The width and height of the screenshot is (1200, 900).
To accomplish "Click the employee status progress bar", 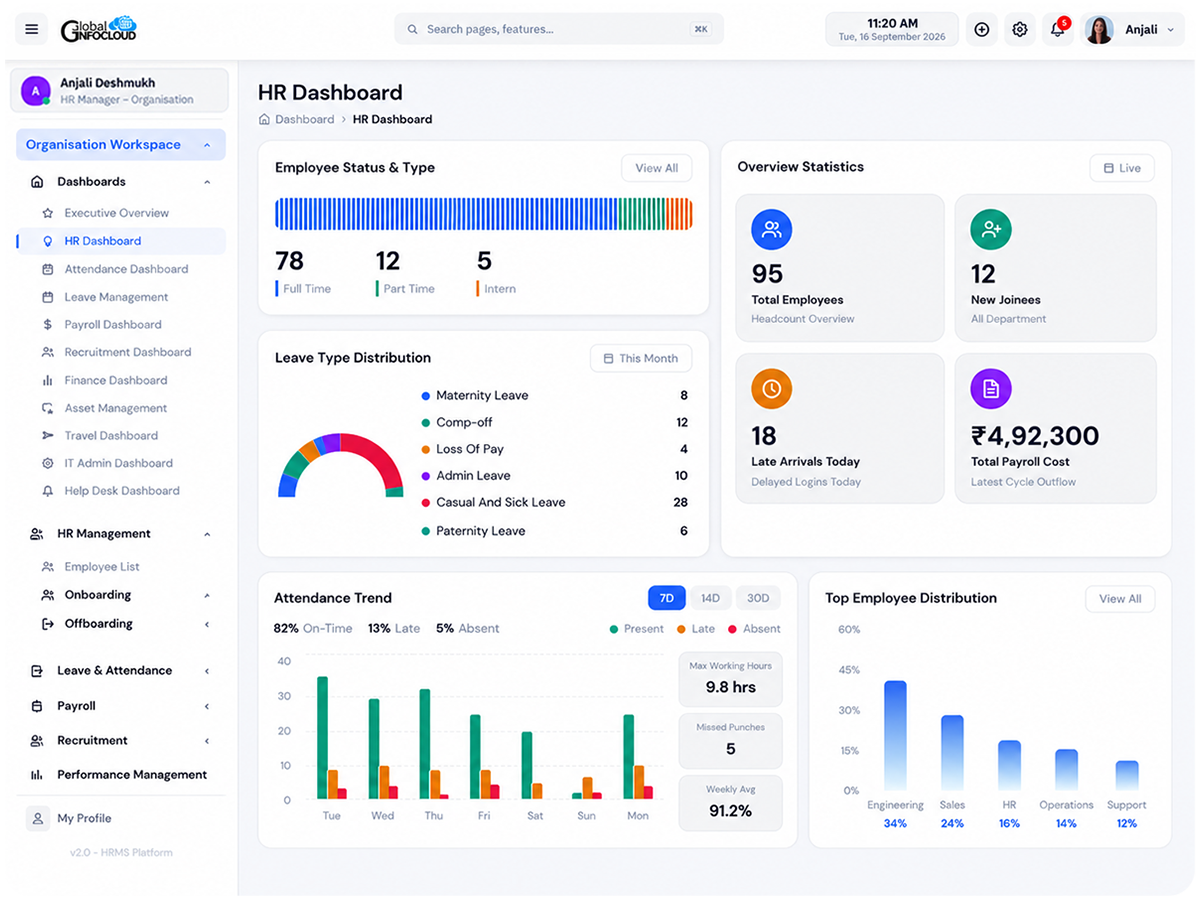I will (483, 214).
